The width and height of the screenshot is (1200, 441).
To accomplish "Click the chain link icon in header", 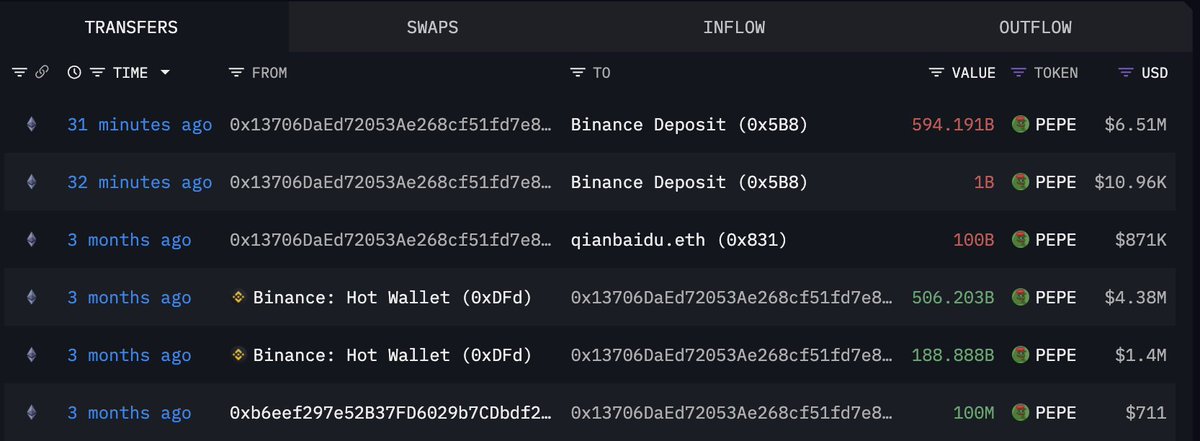I will point(42,73).
